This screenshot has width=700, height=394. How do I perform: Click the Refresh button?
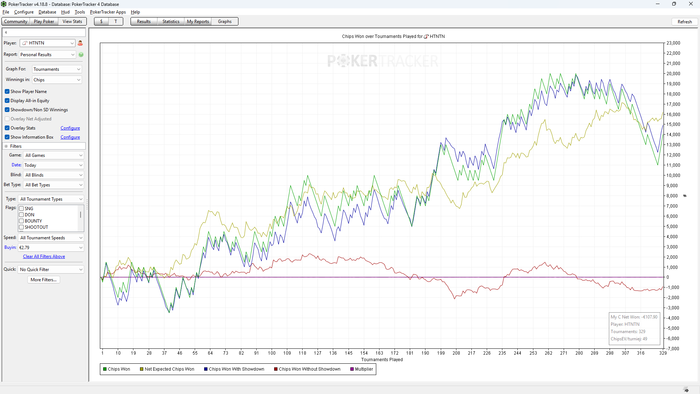click(684, 21)
